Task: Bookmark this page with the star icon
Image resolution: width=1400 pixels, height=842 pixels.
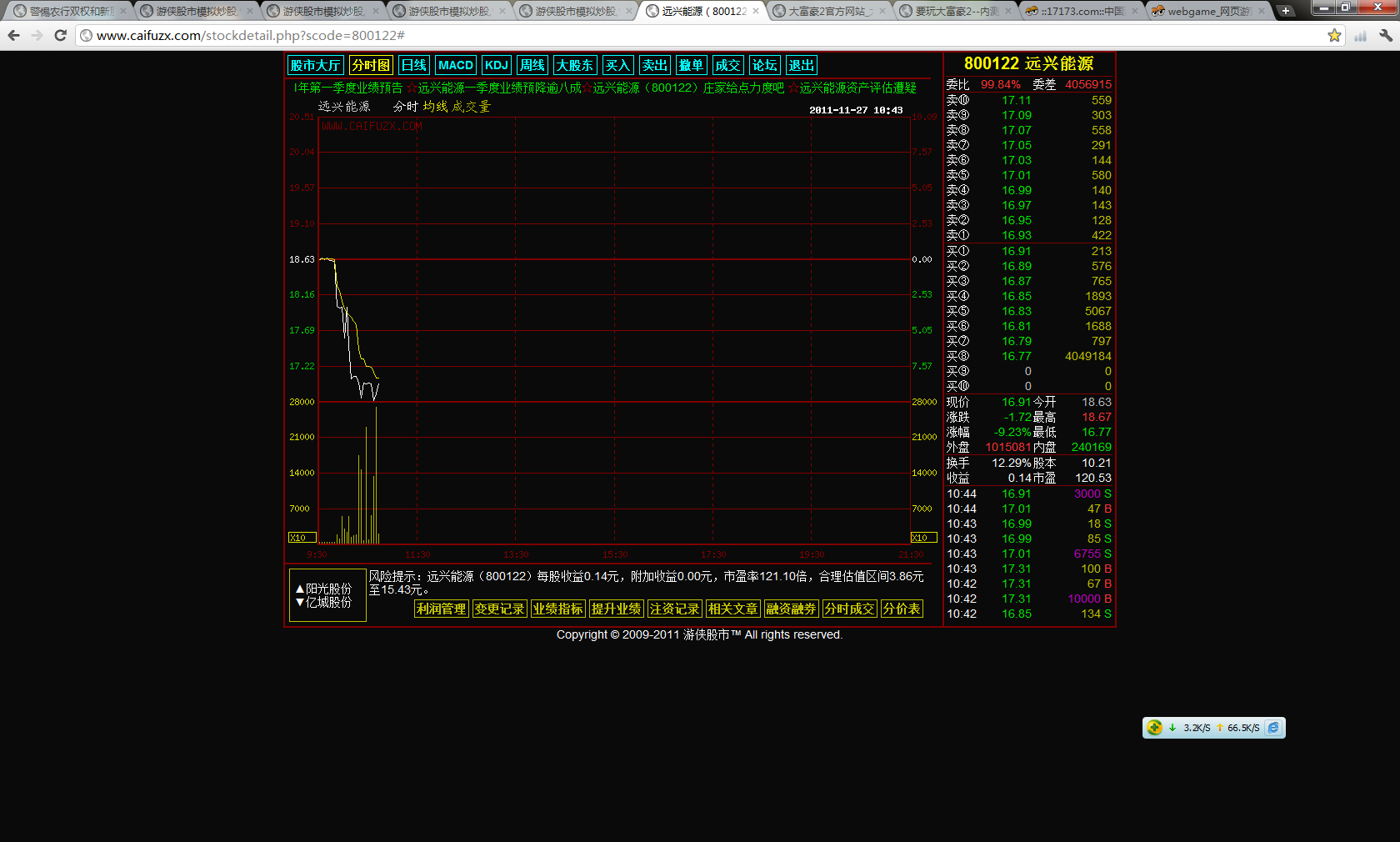Action: tap(1334, 35)
